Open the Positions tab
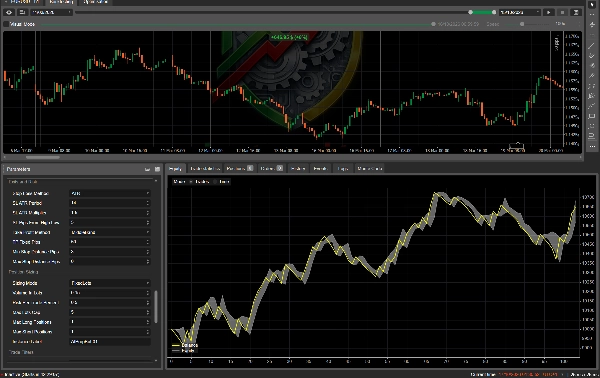The image size is (600, 378). pos(239,168)
